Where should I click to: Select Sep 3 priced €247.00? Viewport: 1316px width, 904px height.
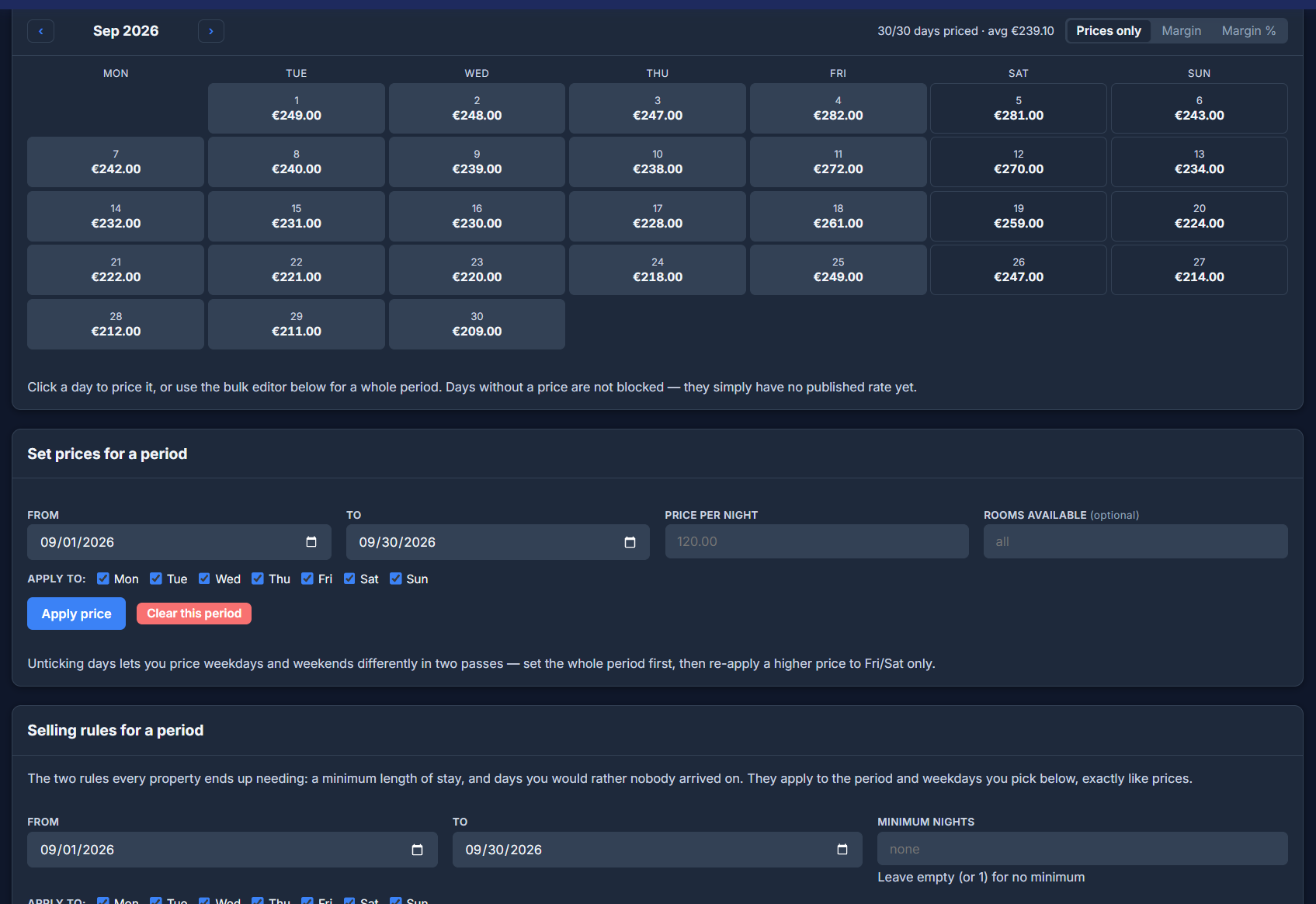pyautogui.click(x=658, y=108)
